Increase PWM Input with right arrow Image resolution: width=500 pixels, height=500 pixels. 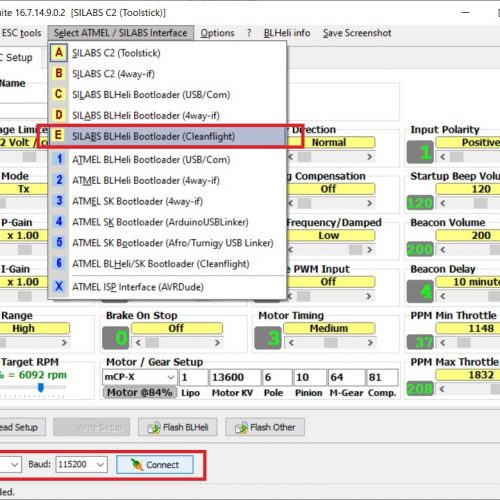pyautogui.click(x=370, y=296)
